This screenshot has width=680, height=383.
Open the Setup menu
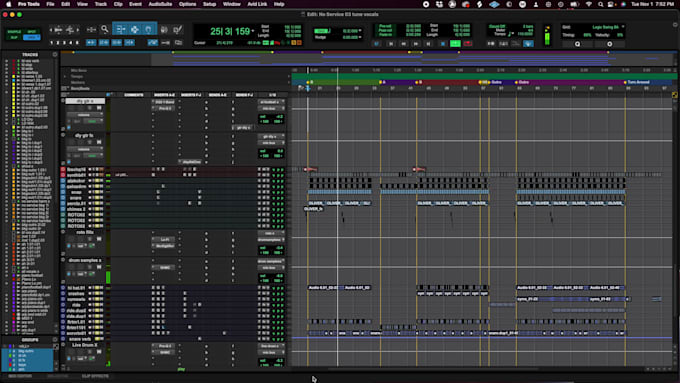point(209,4)
